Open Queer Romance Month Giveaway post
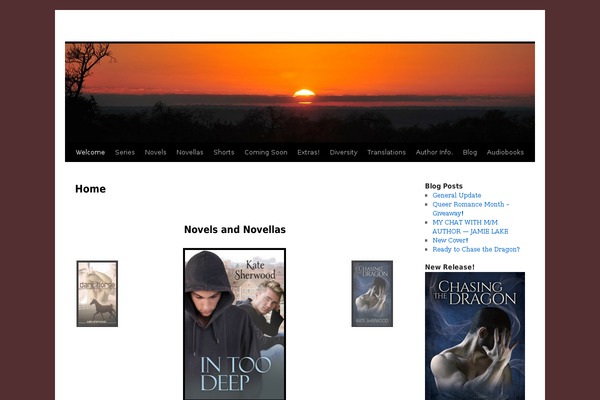This screenshot has width=600, height=400. (x=471, y=209)
